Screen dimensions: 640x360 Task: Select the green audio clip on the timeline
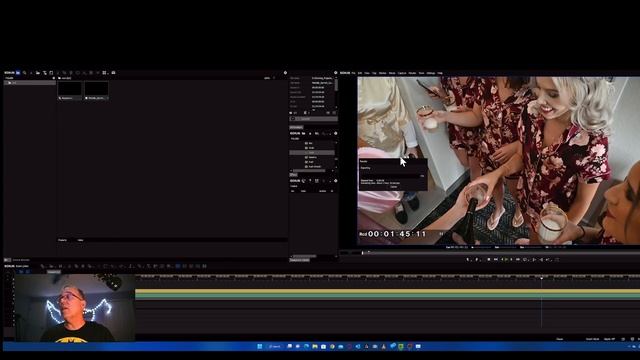click(387, 297)
